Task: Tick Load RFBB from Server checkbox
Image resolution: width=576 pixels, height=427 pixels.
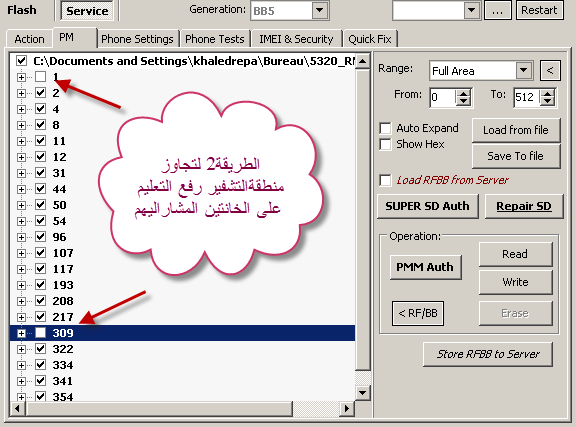Action: (x=385, y=180)
